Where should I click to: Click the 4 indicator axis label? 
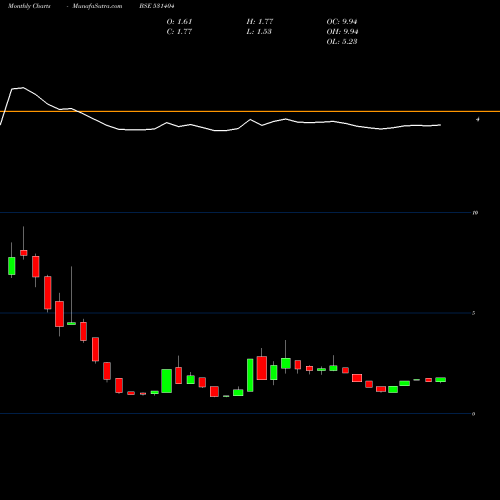coord(478,119)
